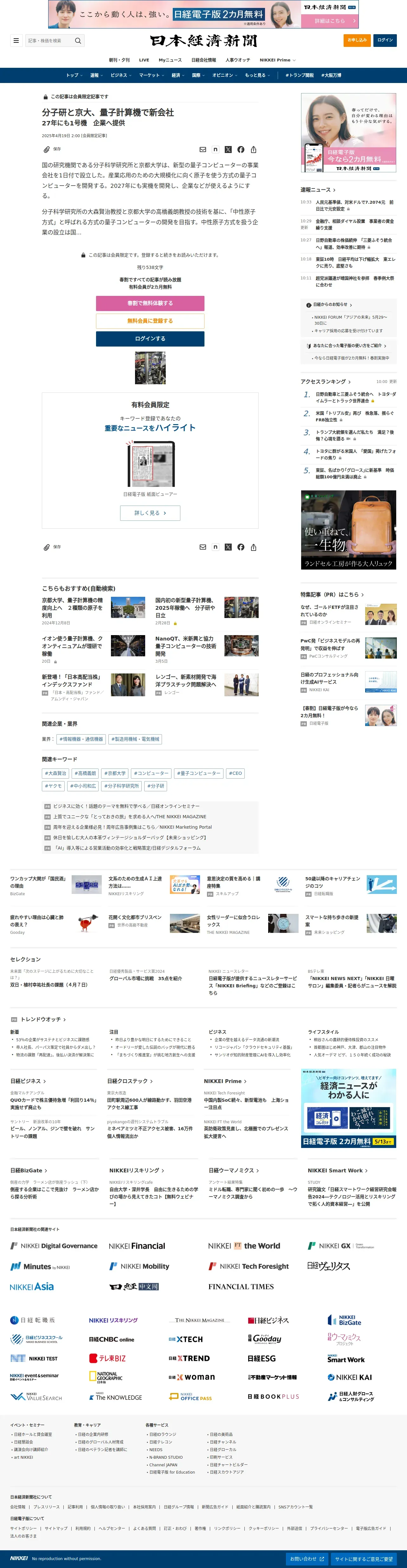This screenshot has height=1568, width=407.
Task: Share by email icon under the headline
Action: click(203, 149)
